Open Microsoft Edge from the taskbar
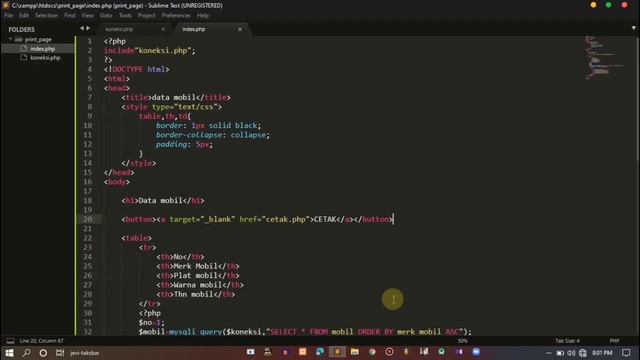This screenshot has width=640, height=360. point(320,352)
